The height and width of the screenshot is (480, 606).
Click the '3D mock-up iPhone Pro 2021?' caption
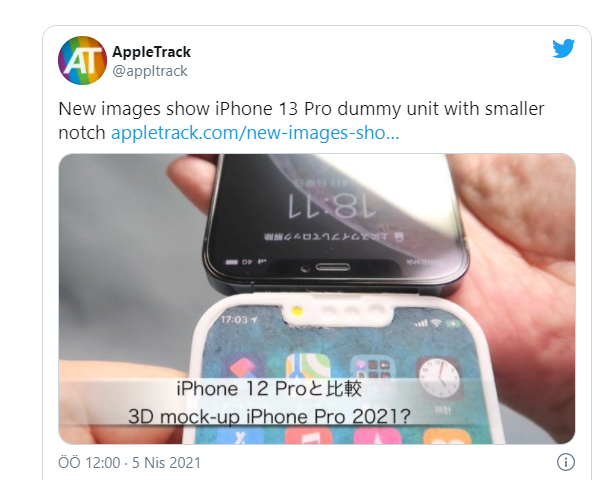[x=269, y=417]
